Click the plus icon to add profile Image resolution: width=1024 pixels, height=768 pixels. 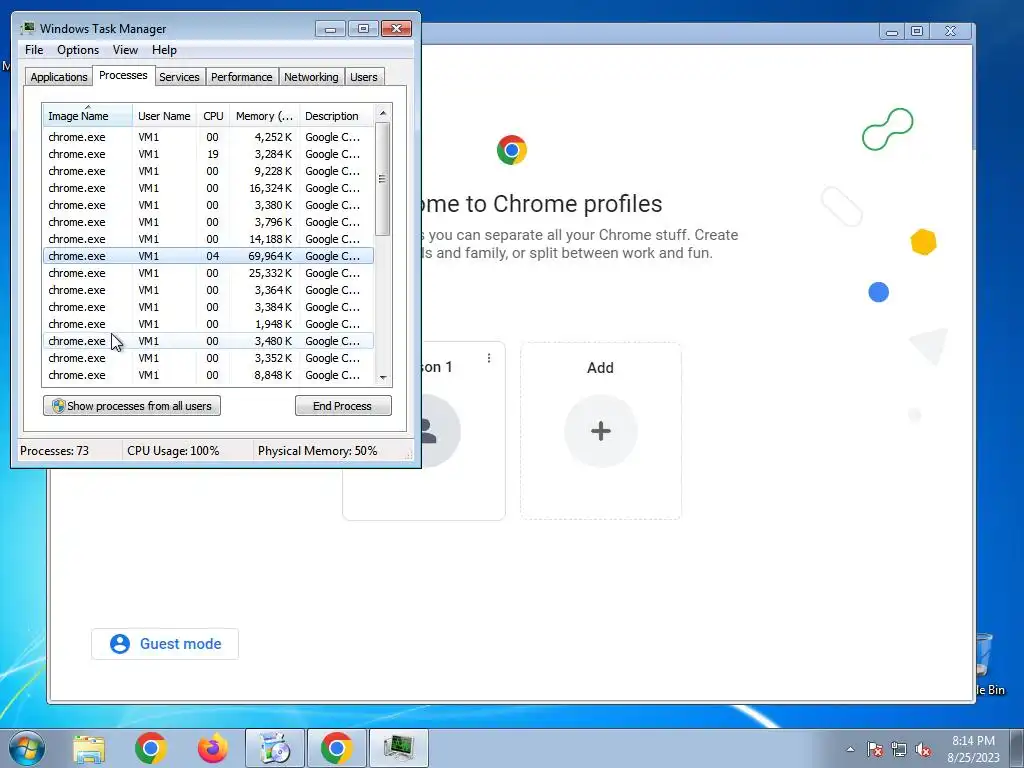[x=601, y=431]
